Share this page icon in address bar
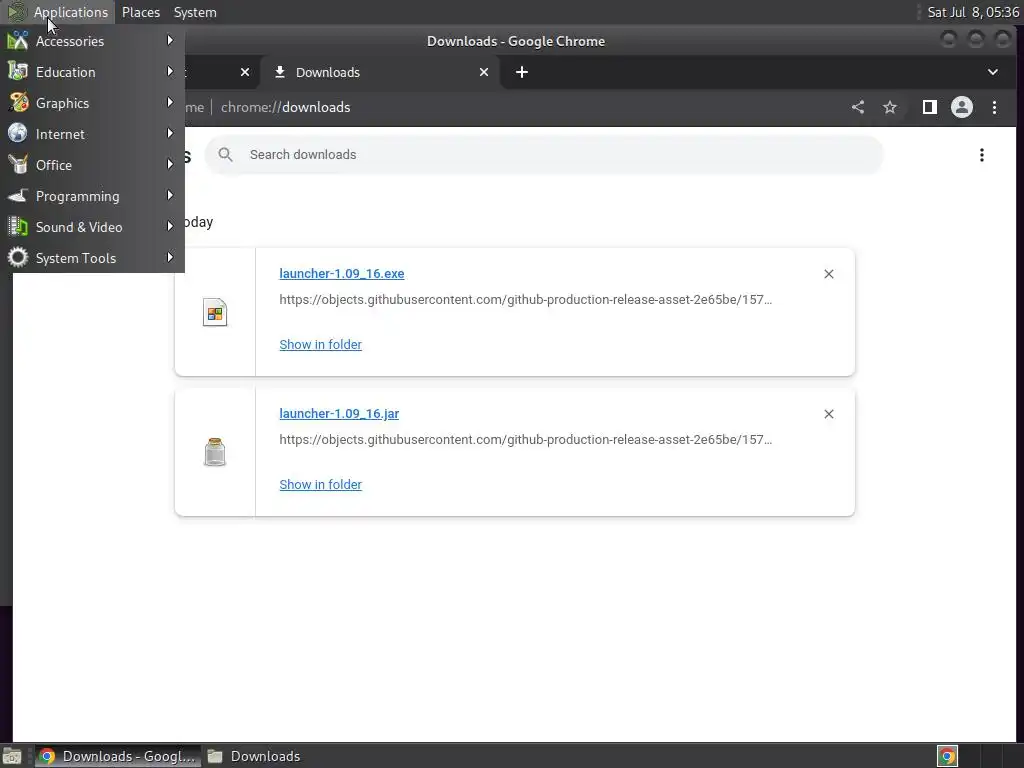 (858, 107)
